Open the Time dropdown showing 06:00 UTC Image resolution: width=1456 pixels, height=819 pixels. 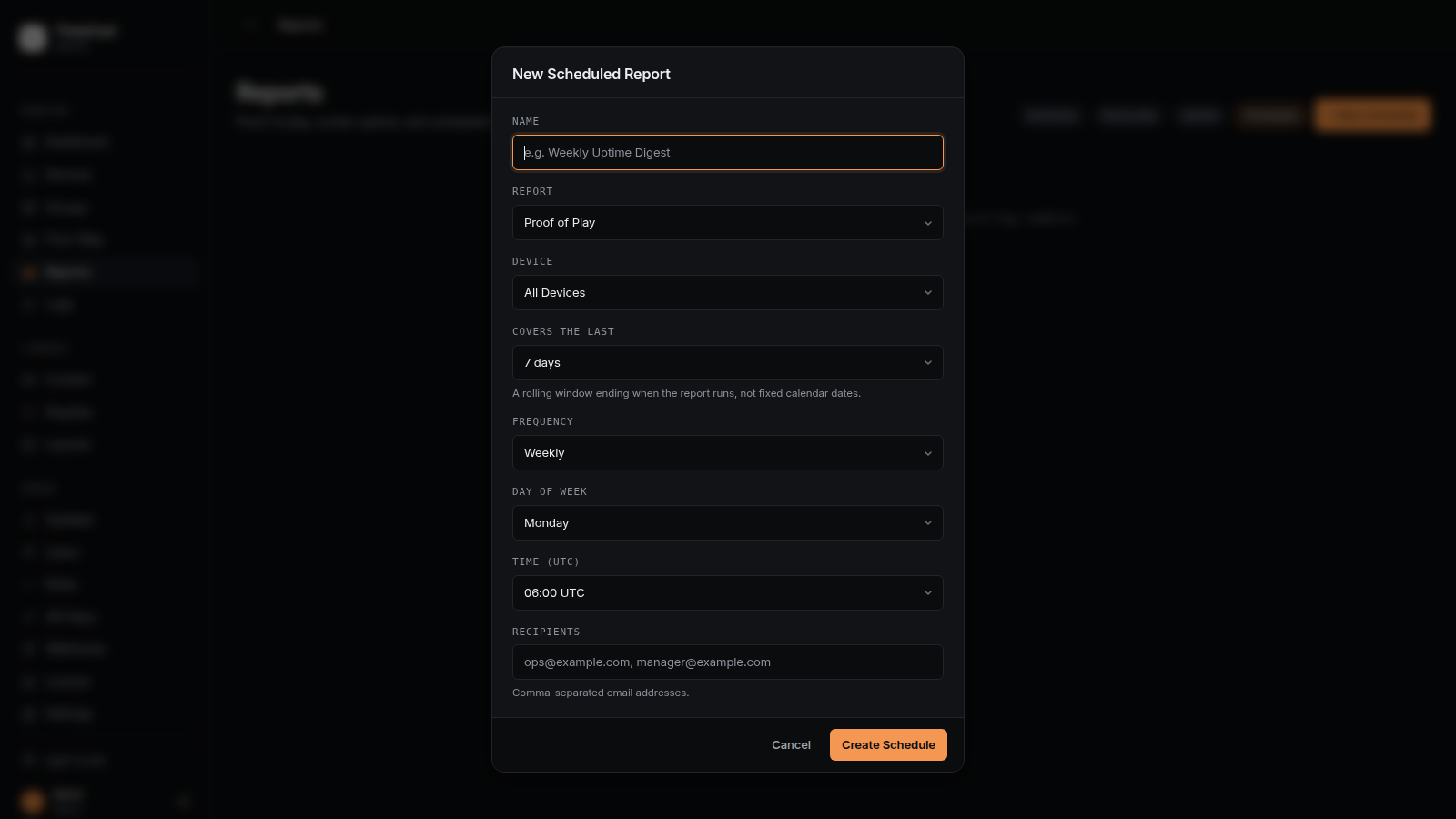coord(728,593)
